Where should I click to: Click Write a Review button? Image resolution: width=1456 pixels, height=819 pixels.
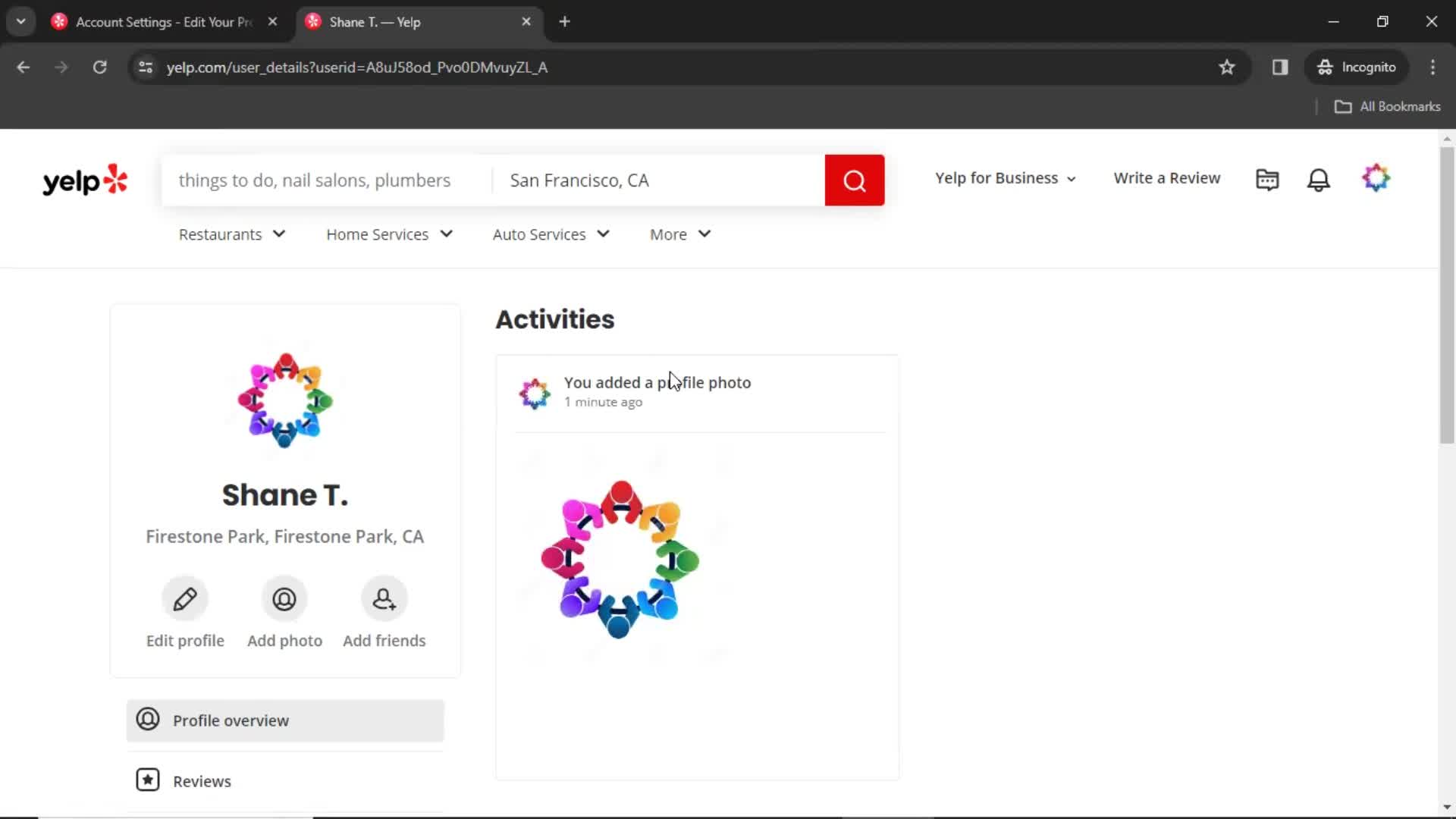pyautogui.click(x=1167, y=178)
